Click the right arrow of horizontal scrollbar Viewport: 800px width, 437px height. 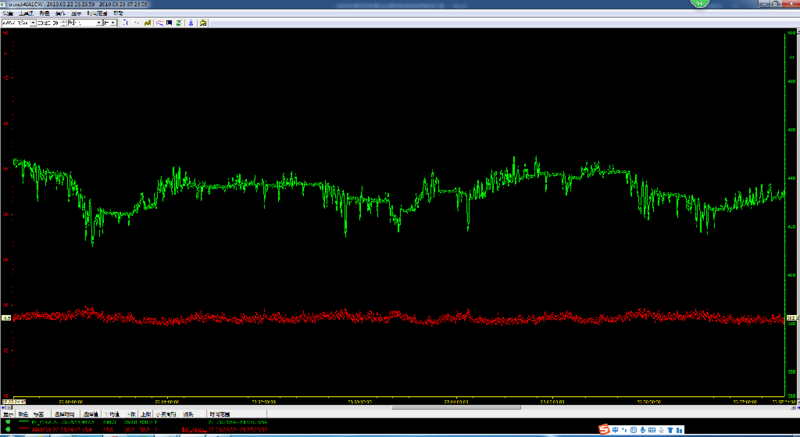pyautogui.click(x=792, y=407)
